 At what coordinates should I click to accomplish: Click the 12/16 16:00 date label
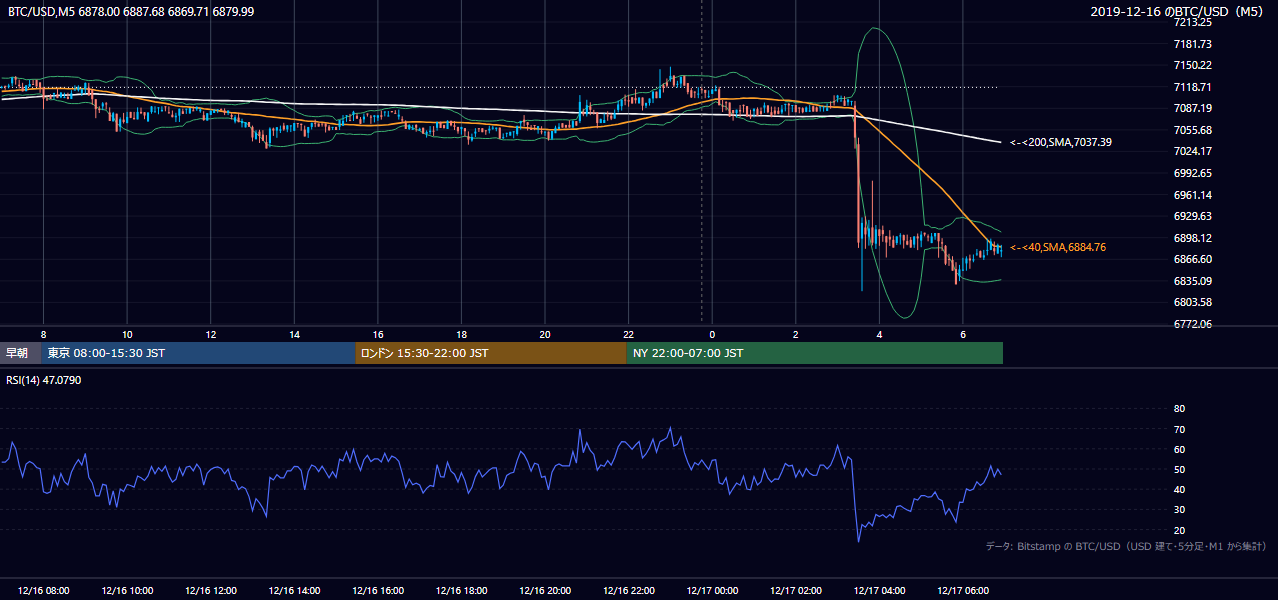click(378, 591)
